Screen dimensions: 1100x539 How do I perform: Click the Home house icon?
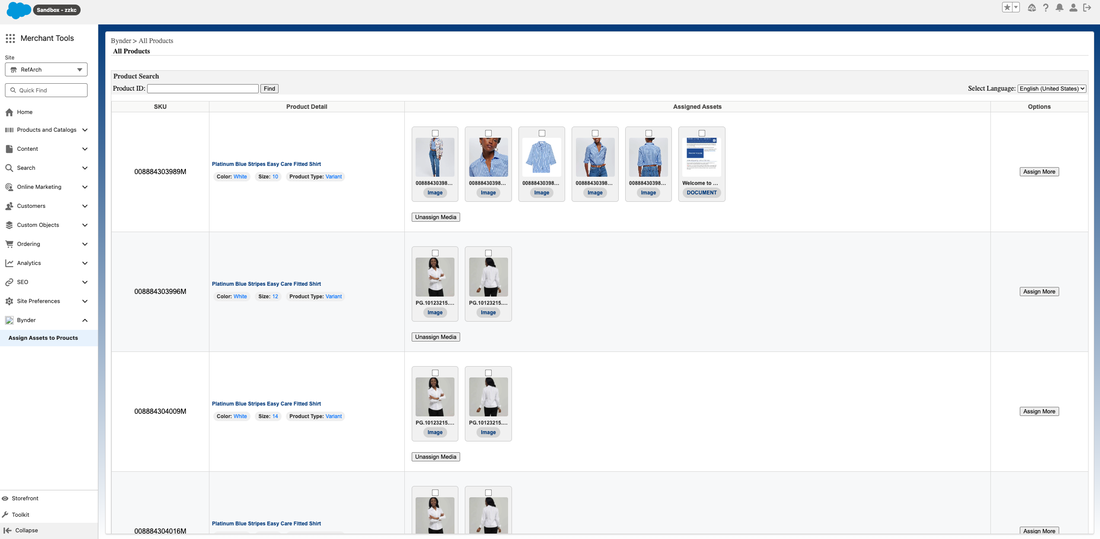pyautogui.click(x=9, y=112)
